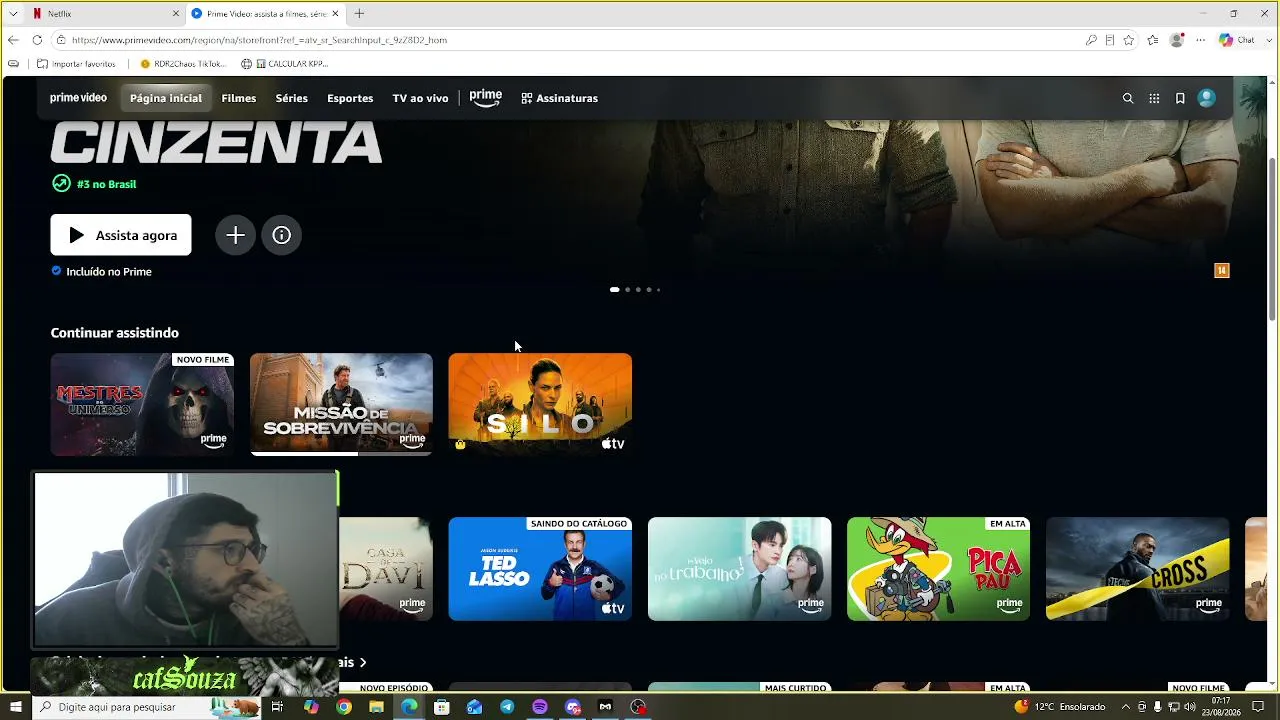Reload the page with refresh icon
The image size is (1280, 720).
tap(37, 40)
